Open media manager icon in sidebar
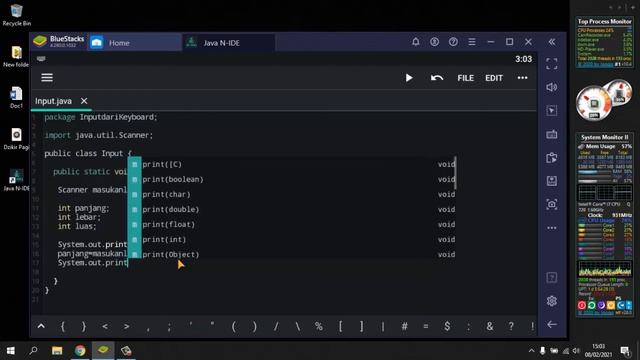 coord(552,181)
